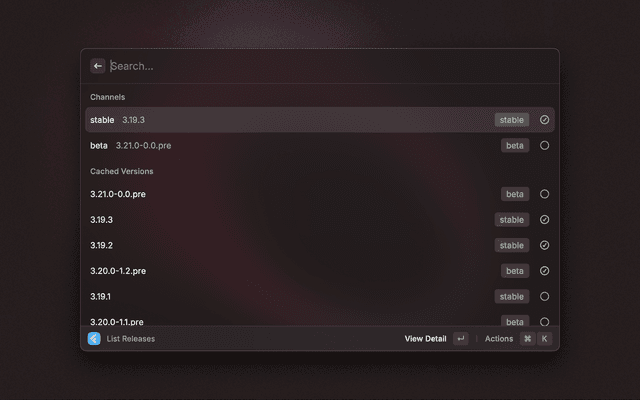Click the checkmark circle for 3.20.0-1.2.pre
640x400 pixels.
[x=544, y=271]
